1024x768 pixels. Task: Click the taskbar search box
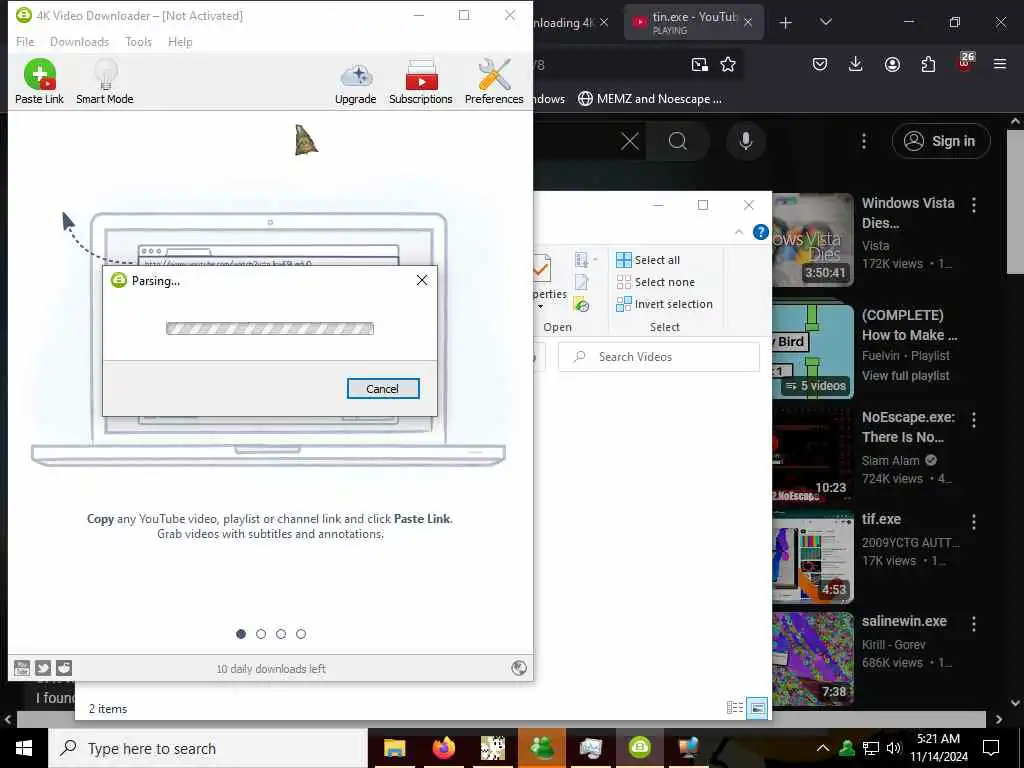pyautogui.click(x=208, y=748)
